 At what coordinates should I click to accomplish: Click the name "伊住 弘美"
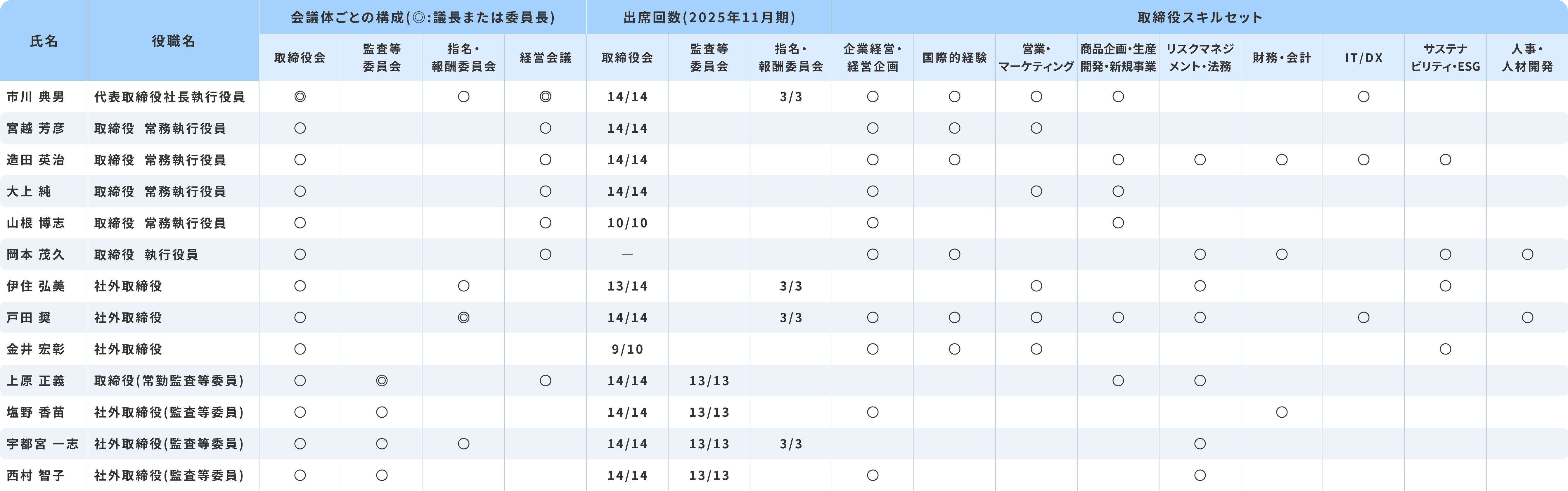pos(35,286)
